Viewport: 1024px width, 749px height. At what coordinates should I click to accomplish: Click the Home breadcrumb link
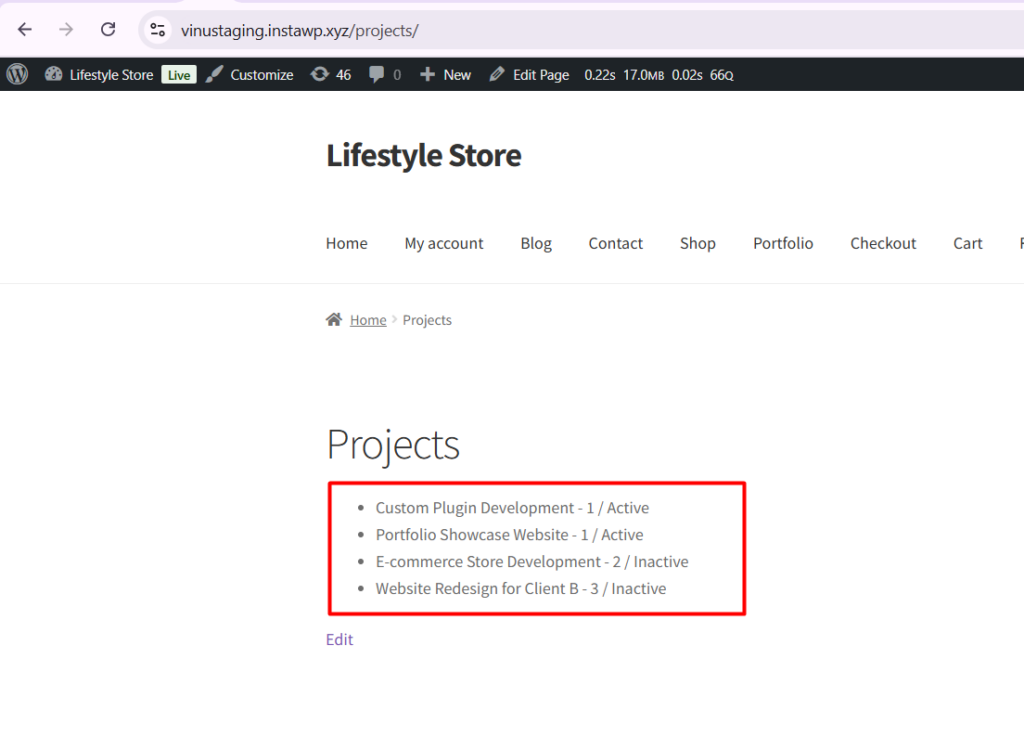368,320
